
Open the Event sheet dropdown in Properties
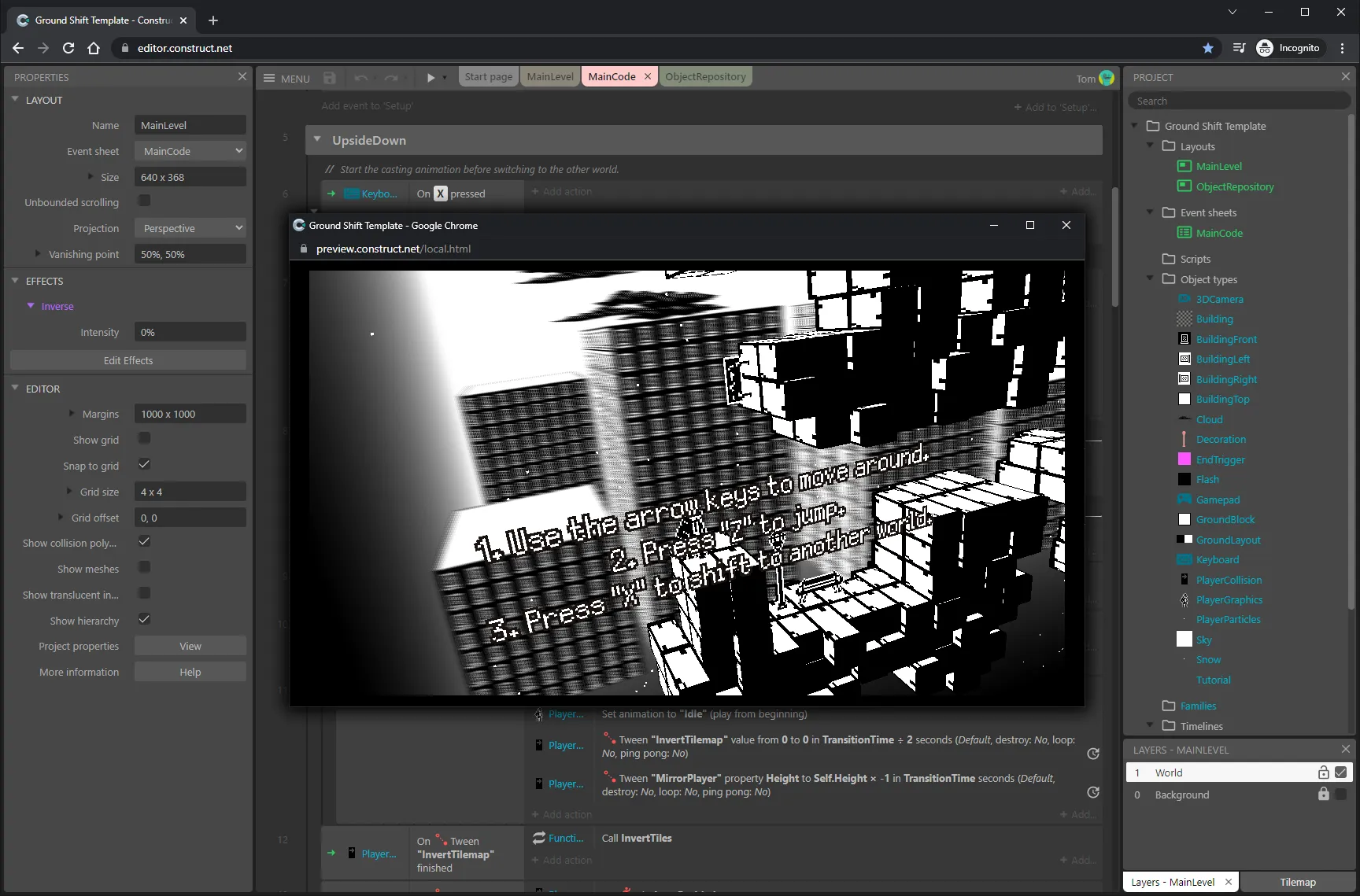(190, 150)
